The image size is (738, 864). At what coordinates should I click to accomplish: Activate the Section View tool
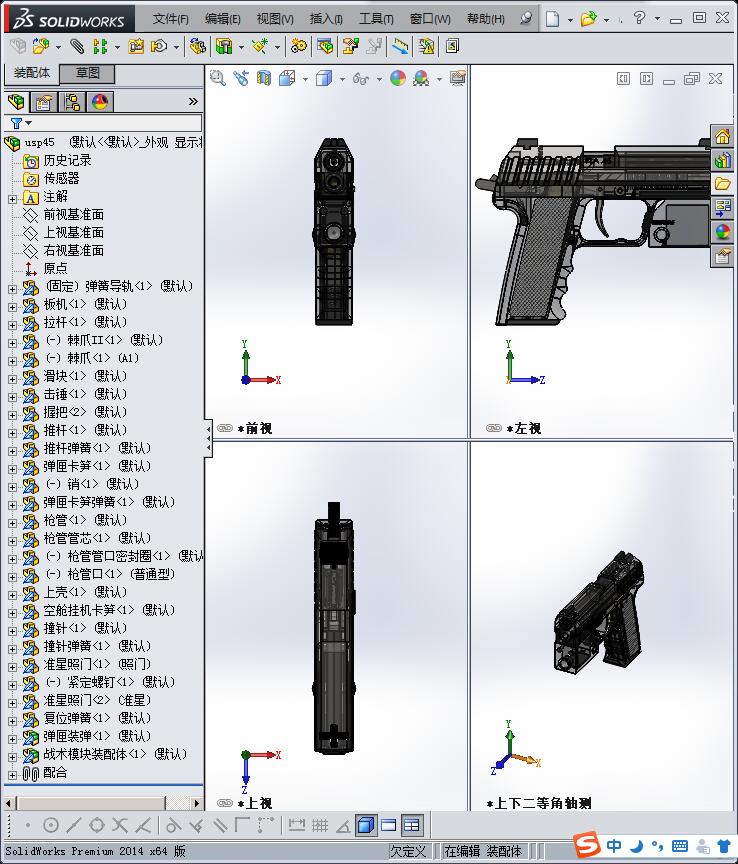pyautogui.click(x=264, y=78)
